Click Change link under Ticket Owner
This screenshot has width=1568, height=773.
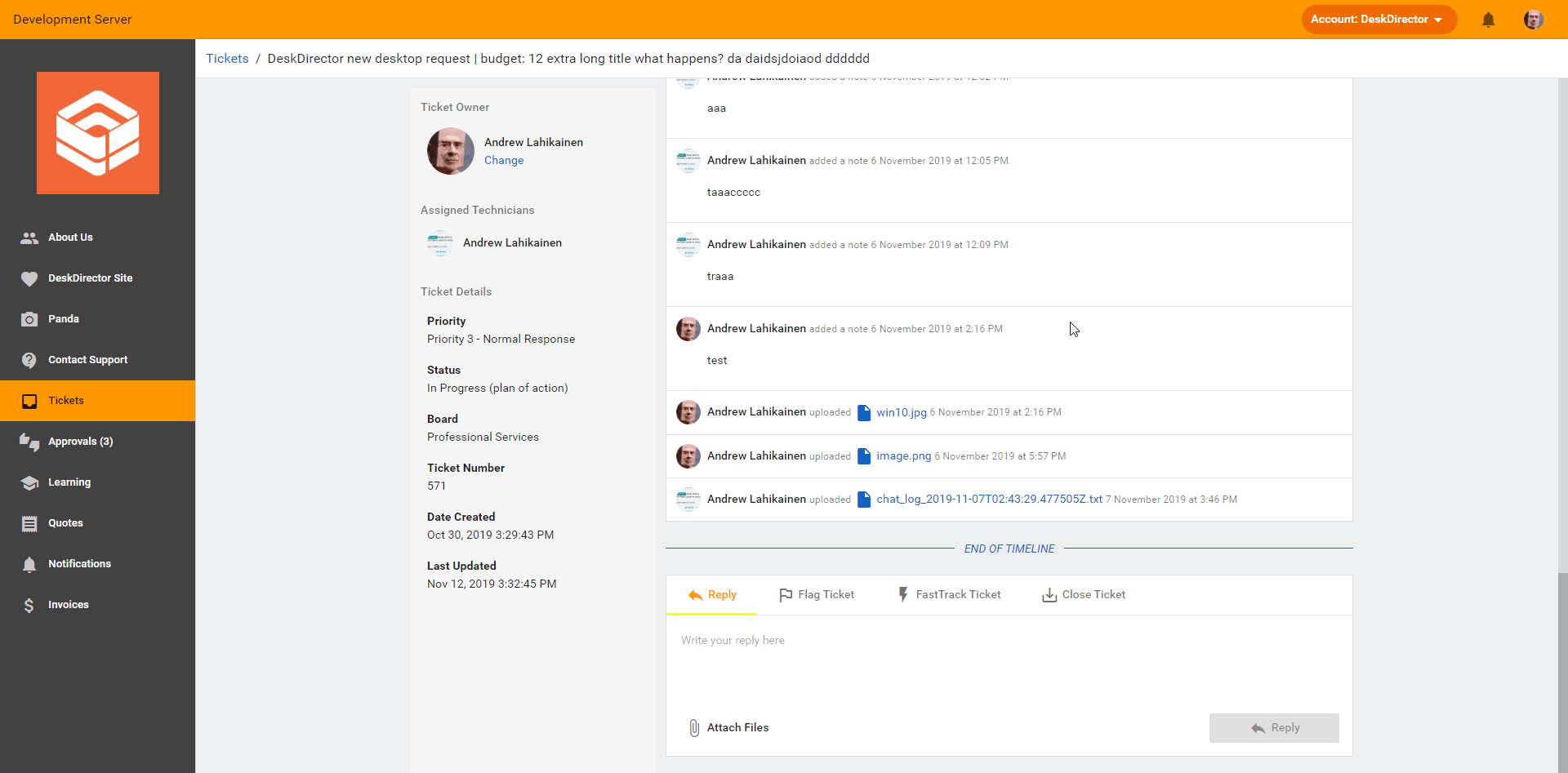point(504,161)
